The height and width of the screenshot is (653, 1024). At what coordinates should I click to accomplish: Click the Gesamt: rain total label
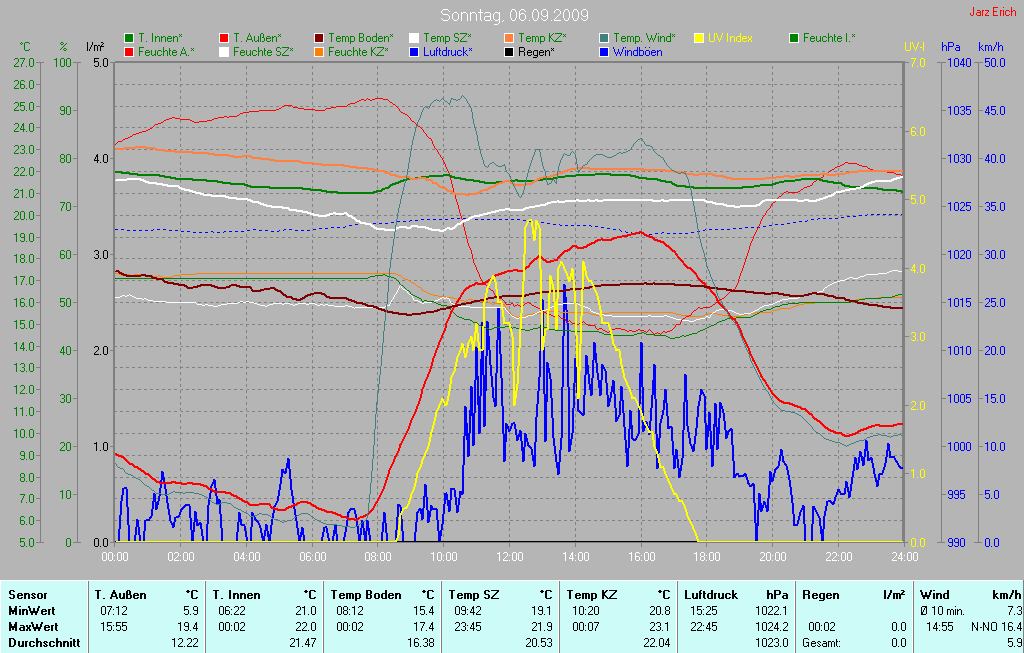pyautogui.click(x=821, y=643)
